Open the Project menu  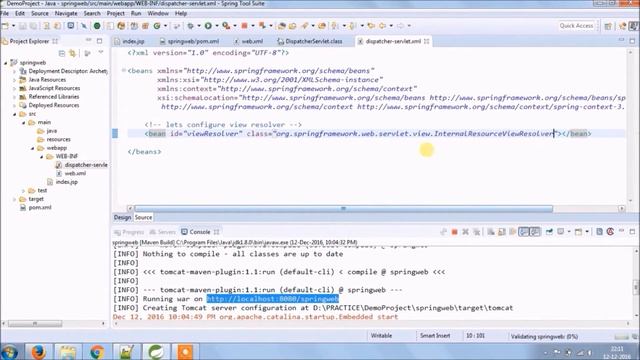click(x=116, y=13)
